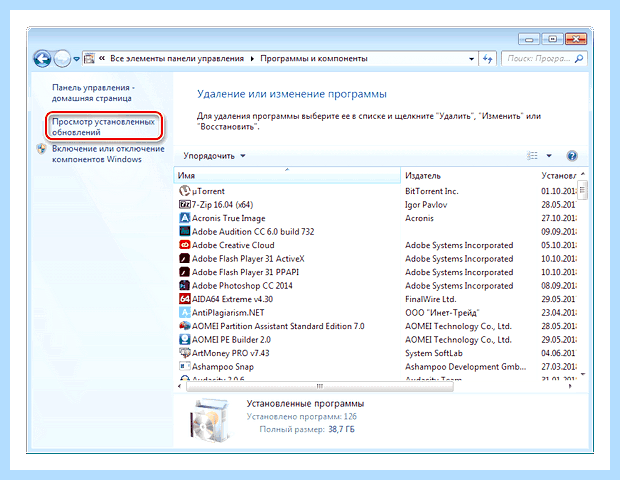This screenshot has height=480, width=620.
Task: Open 'Панель управления - домашняя страница' link
Action: [x=94, y=93]
